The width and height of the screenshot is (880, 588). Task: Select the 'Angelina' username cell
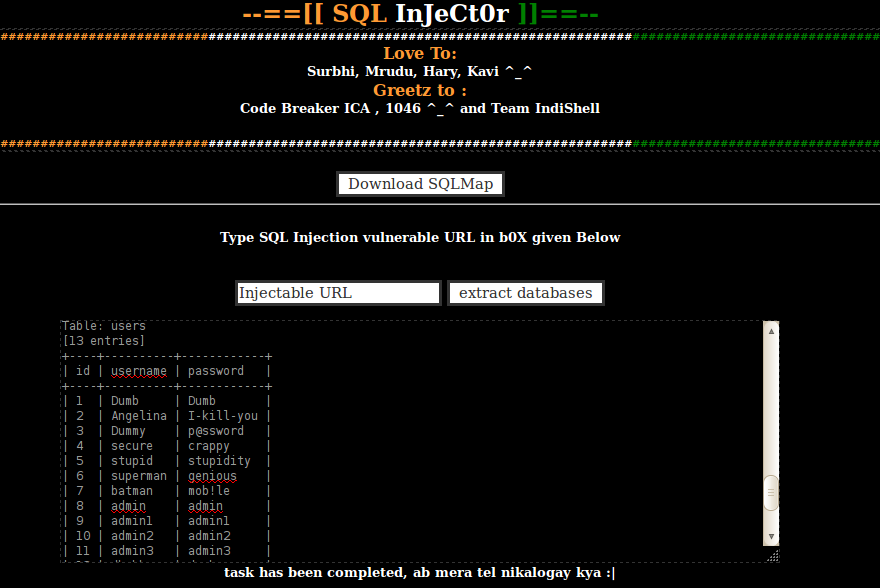[139, 416]
